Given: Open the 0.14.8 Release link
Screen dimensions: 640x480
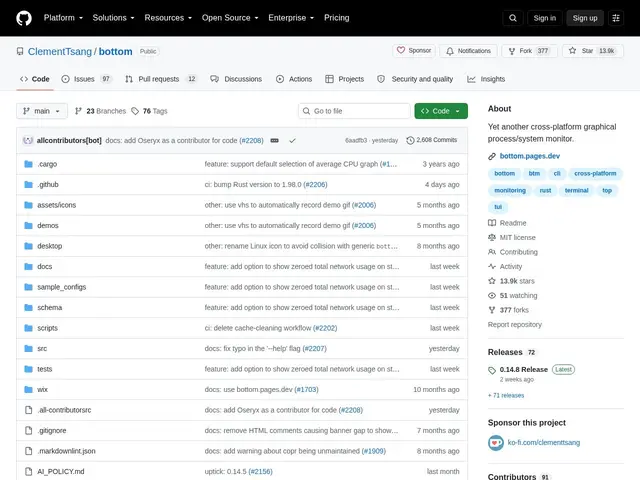Looking at the screenshot, I should (524, 369).
